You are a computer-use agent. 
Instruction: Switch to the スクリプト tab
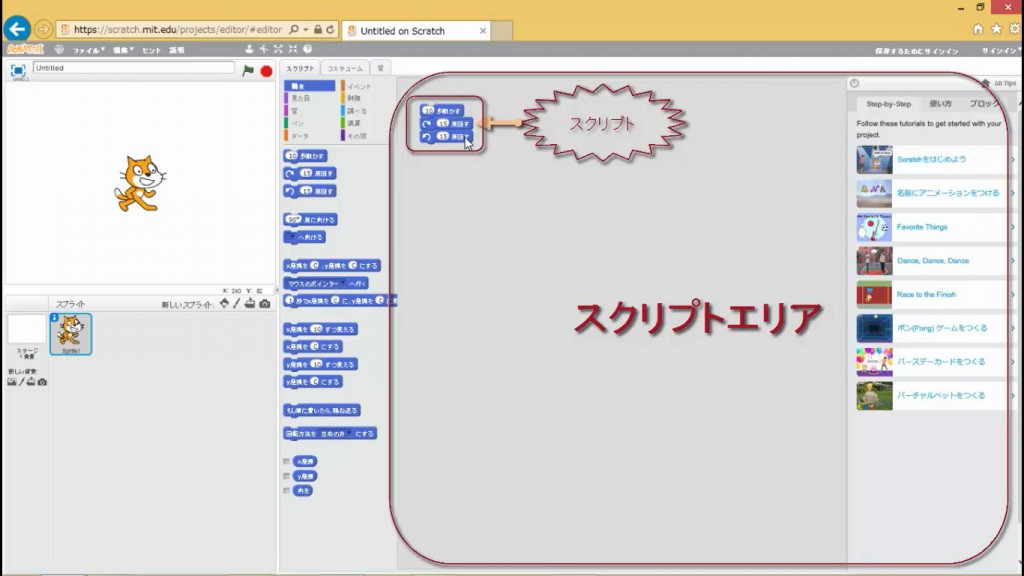[x=300, y=69]
